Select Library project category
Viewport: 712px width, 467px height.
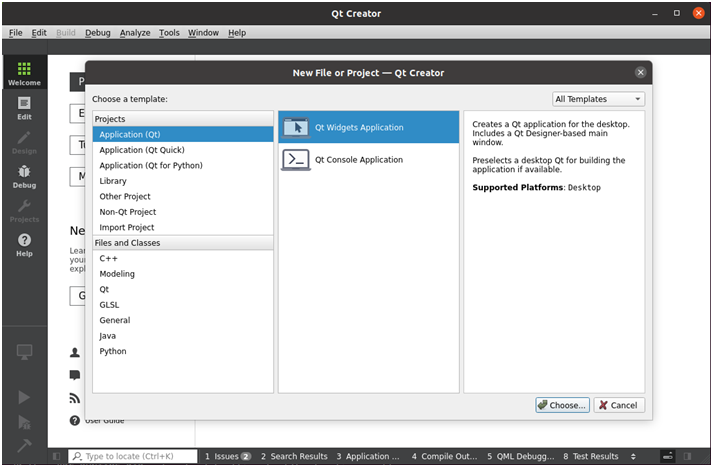183,181
